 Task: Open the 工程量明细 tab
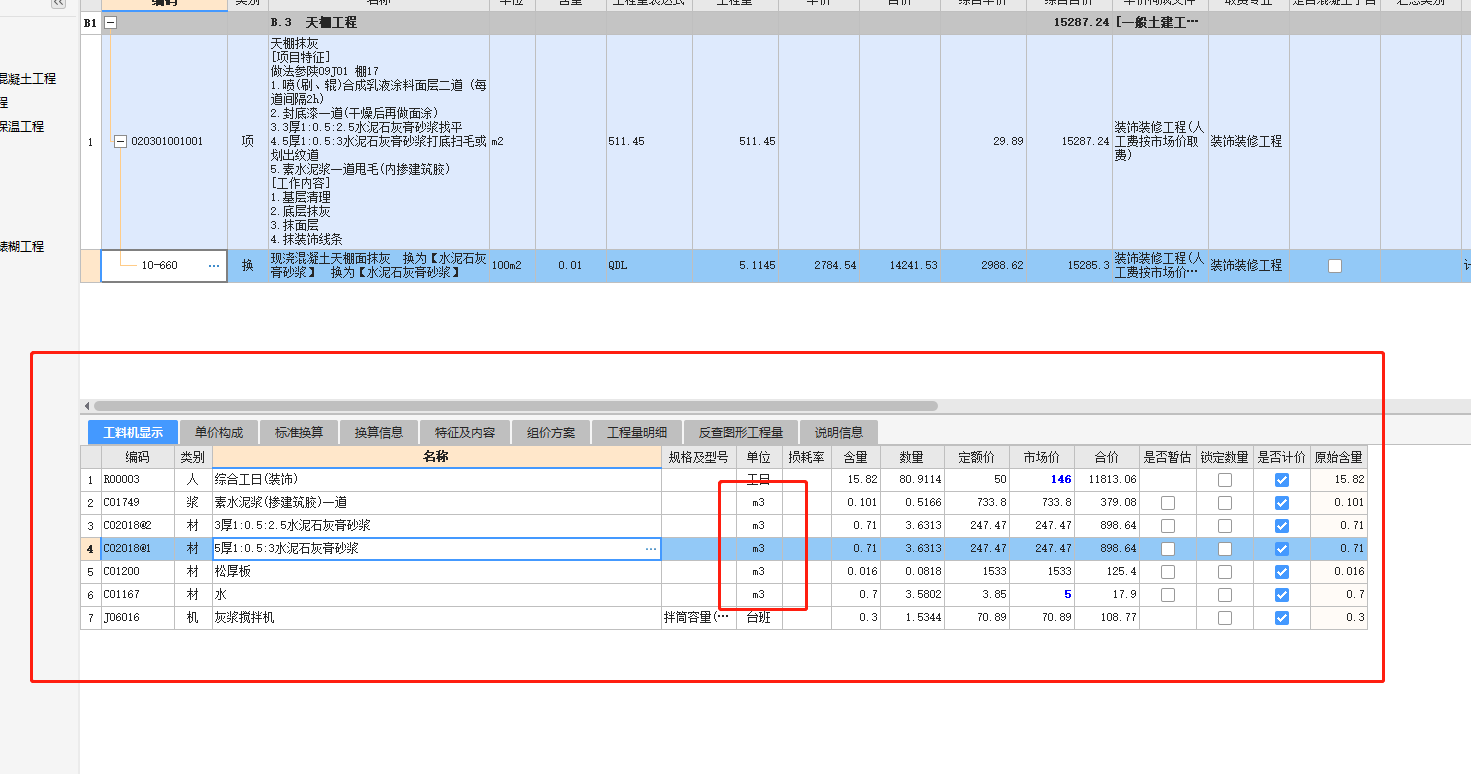[637, 433]
